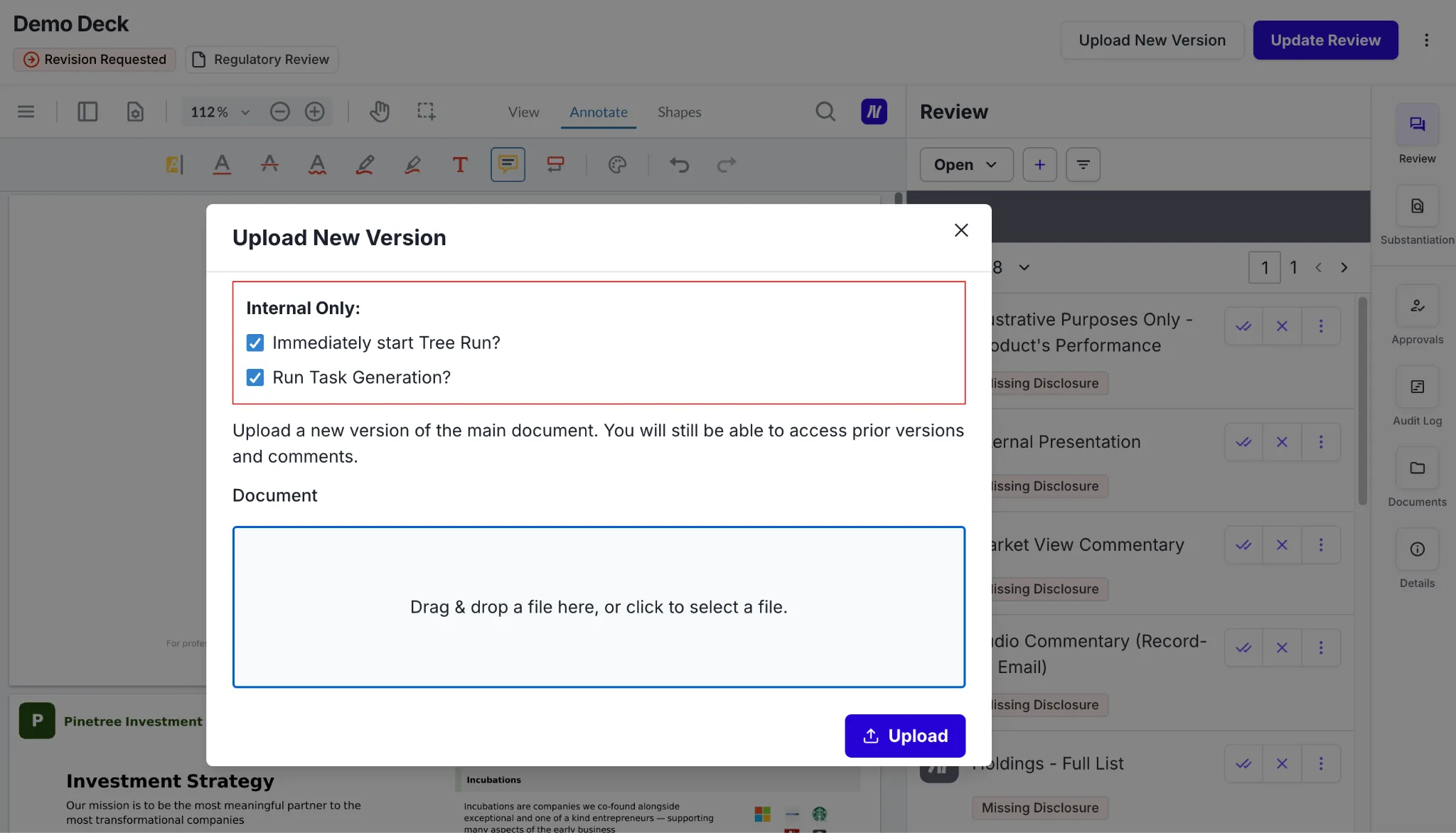Go to next review page arrow
Screen dimensions: 1456x833
pyautogui.click(x=1344, y=268)
